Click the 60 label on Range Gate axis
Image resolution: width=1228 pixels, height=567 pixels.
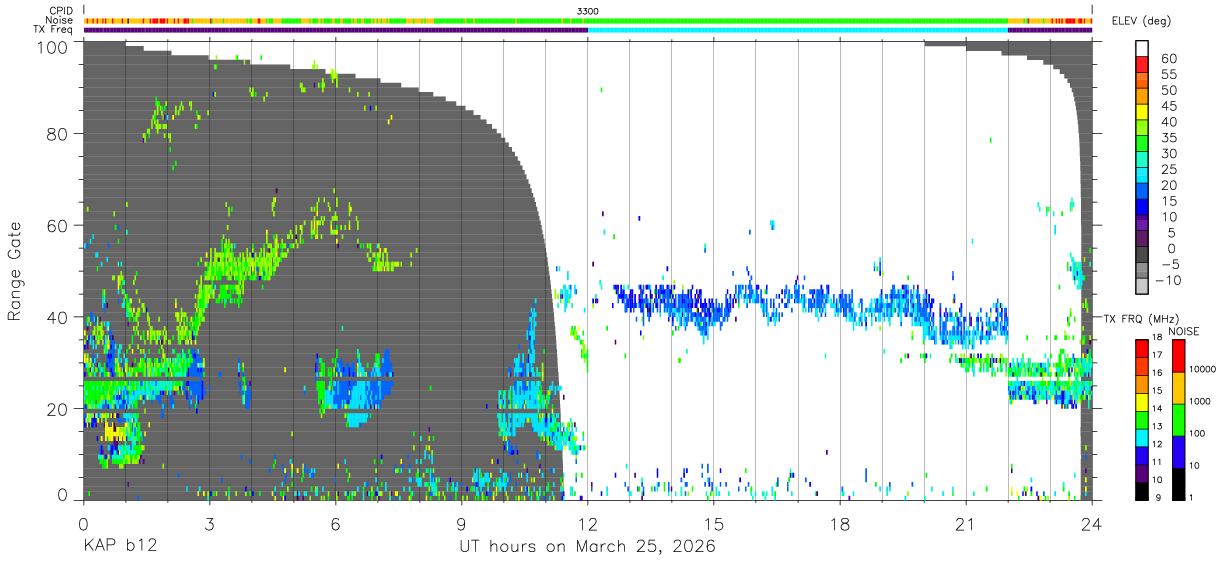(57, 225)
